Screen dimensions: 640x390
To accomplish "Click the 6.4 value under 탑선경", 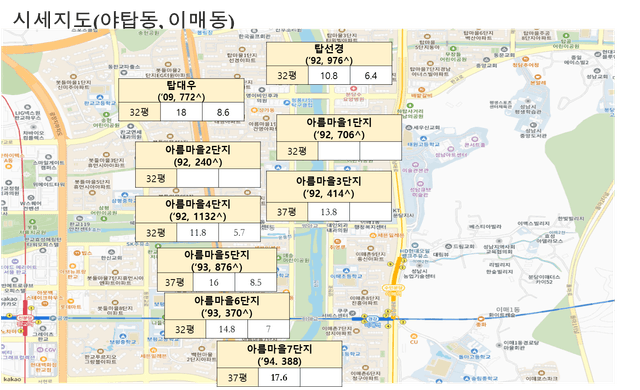I will pyautogui.click(x=371, y=75).
